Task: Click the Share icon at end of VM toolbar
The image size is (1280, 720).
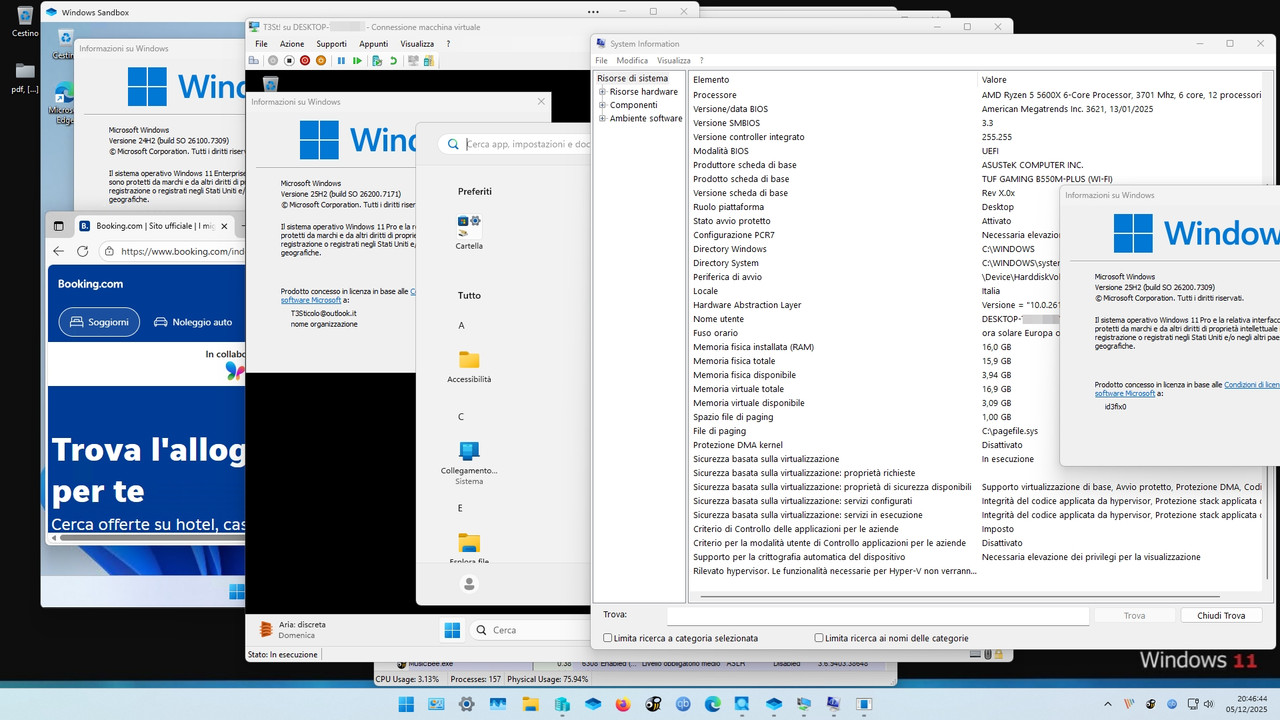Action: click(x=429, y=61)
